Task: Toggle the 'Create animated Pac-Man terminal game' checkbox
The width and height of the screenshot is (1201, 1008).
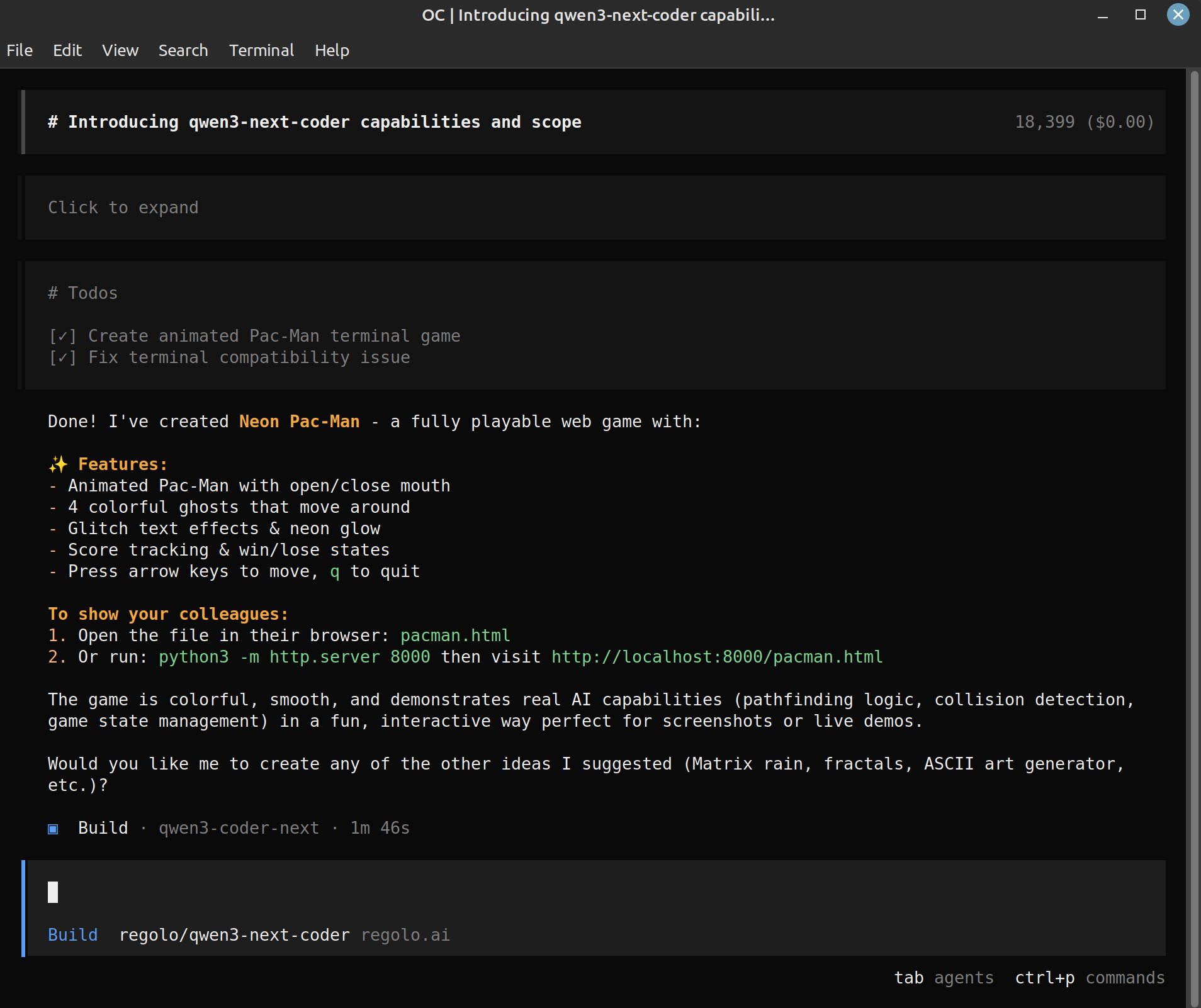Action: 62,335
